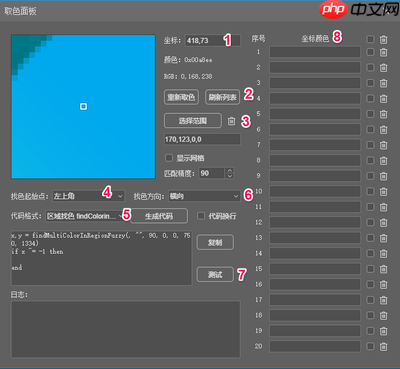Remove row 15 color point

coord(383,269)
